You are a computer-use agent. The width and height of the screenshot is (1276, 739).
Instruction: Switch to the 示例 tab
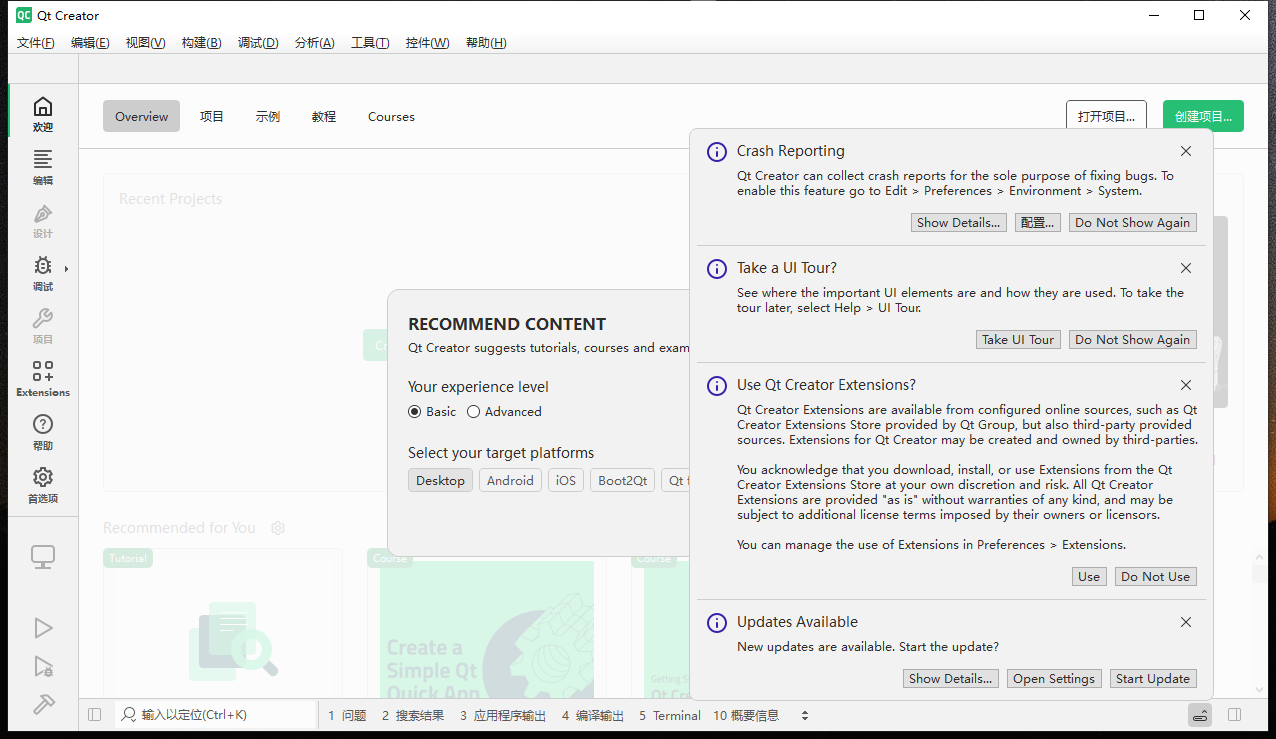coord(268,116)
